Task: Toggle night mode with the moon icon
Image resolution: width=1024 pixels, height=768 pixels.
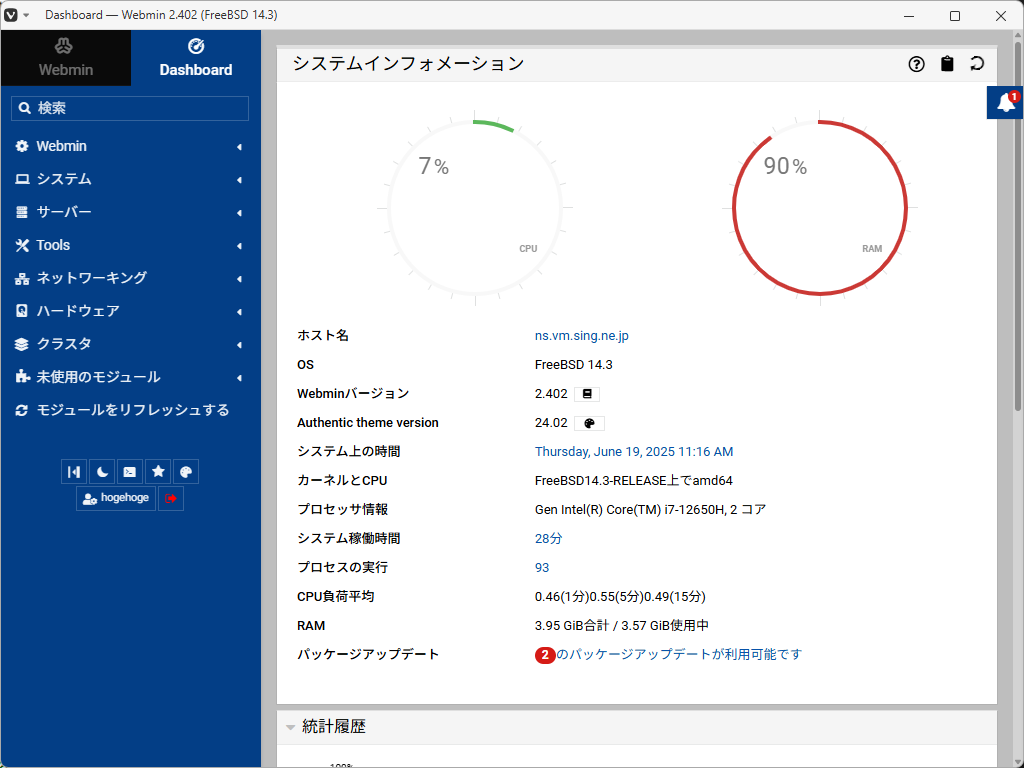Action: tap(102, 472)
